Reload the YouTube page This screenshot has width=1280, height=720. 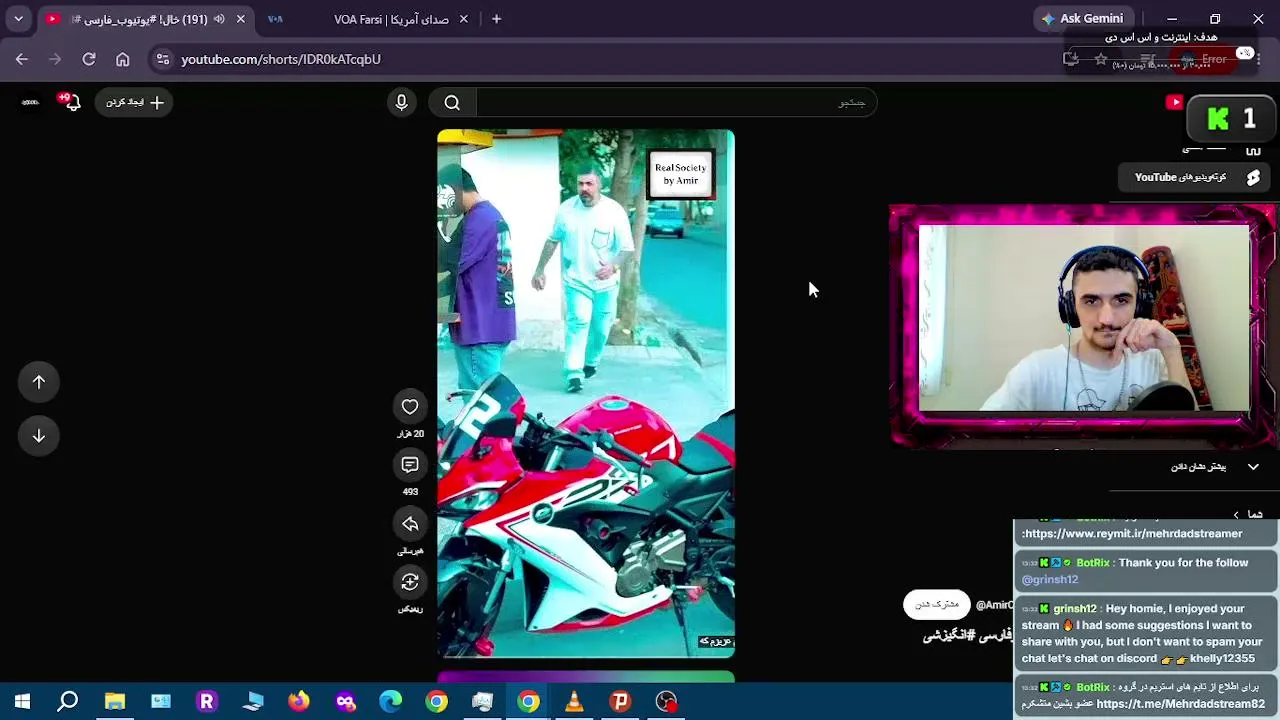click(x=89, y=59)
